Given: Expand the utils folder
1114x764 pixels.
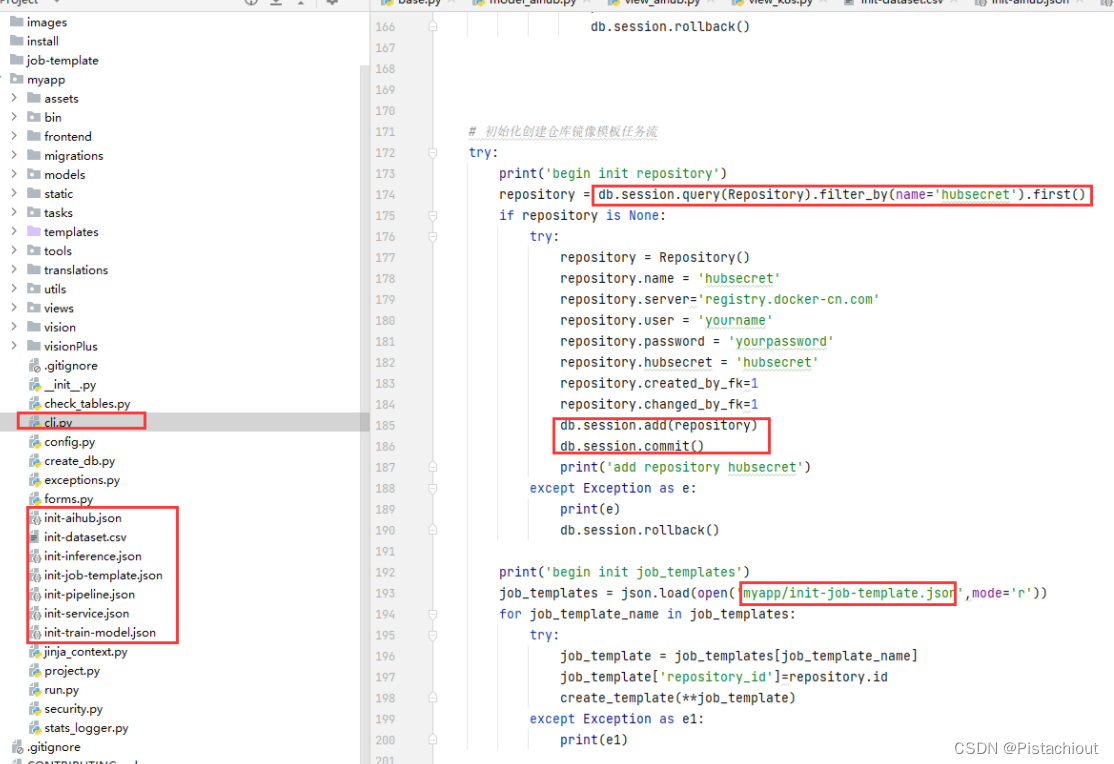Looking at the screenshot, I should coord(14,289).
